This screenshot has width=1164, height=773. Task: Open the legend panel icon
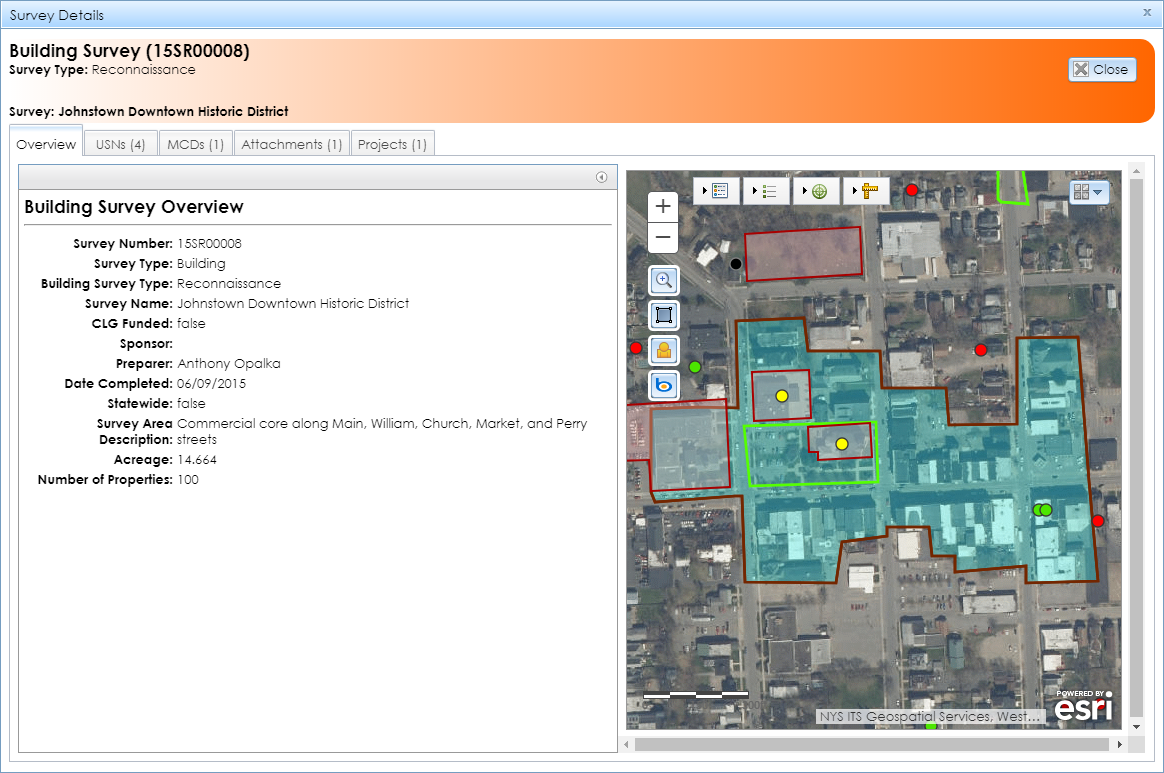(x=721, y=191)
